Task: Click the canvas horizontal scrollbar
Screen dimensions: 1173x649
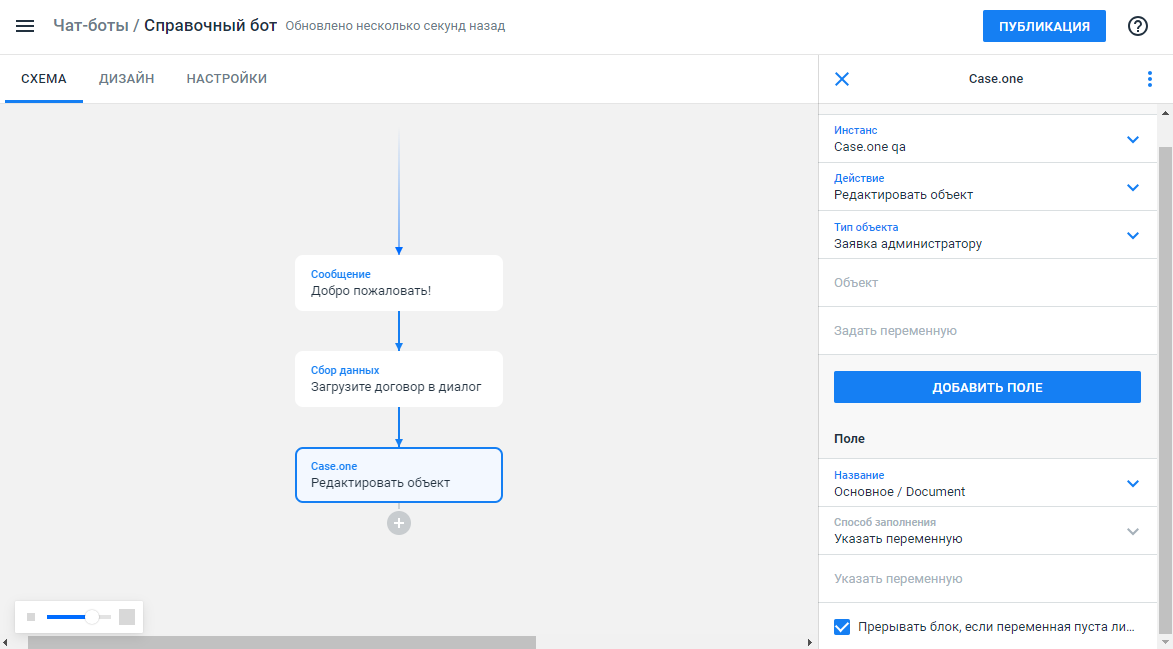Action: point(281,642)
